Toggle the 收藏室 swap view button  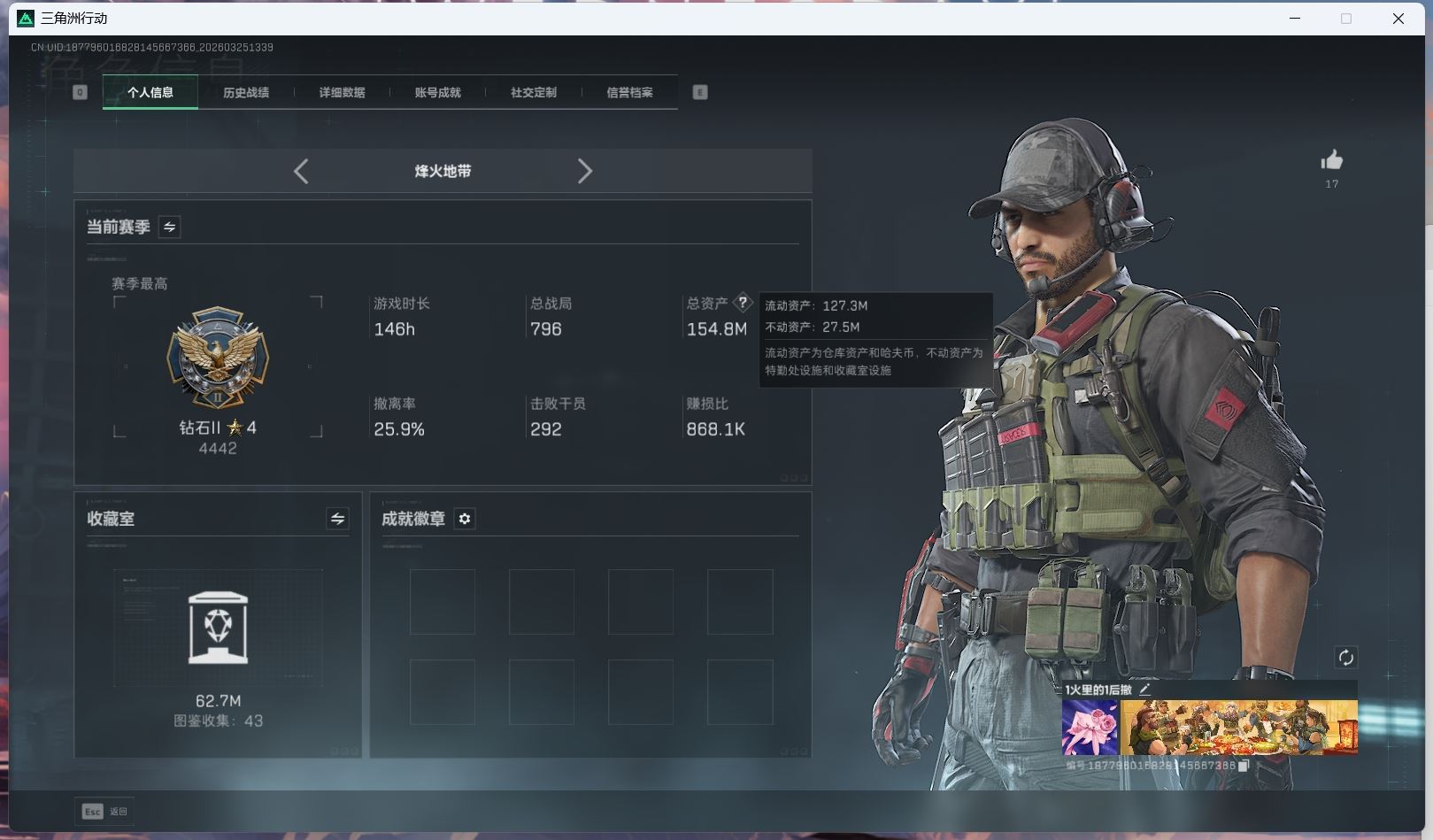pyautogui.click(x=337, y=519)
